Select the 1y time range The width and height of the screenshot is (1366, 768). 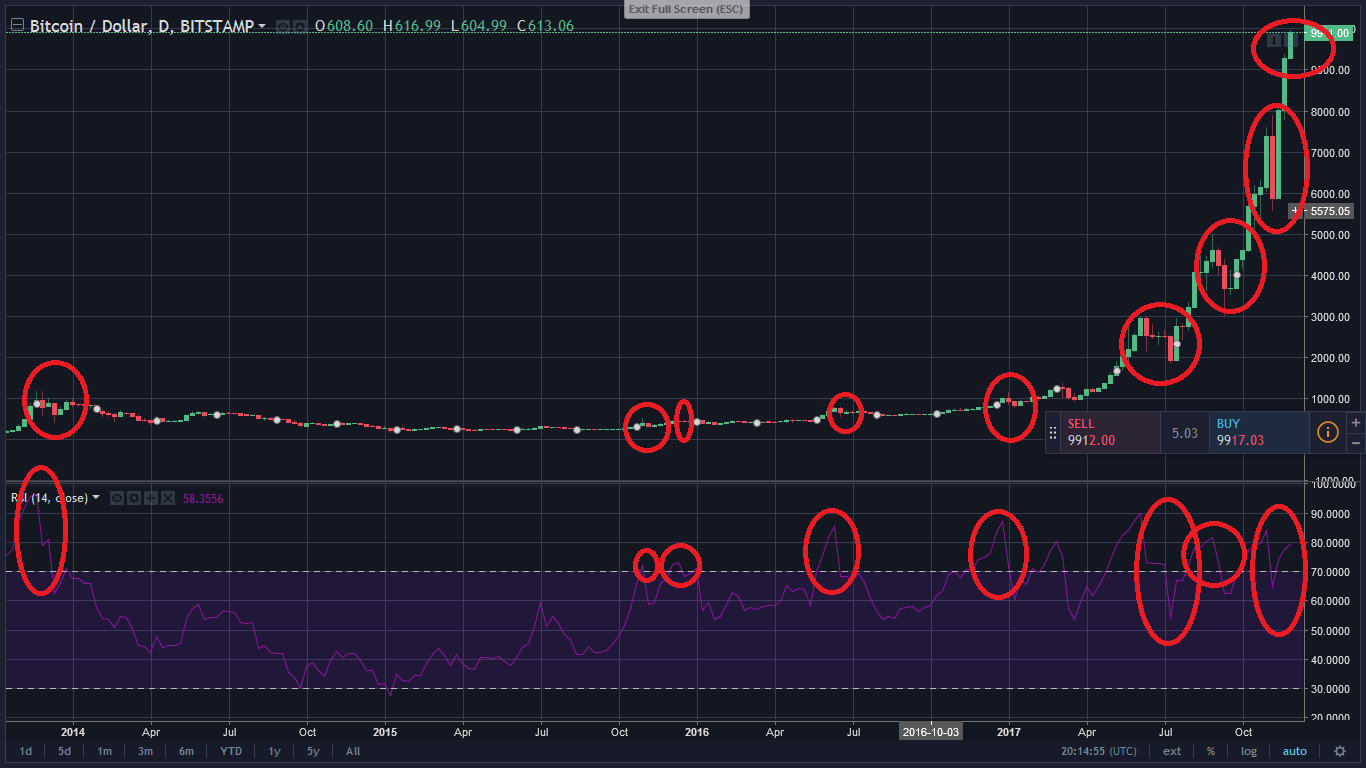pos(274,751)
